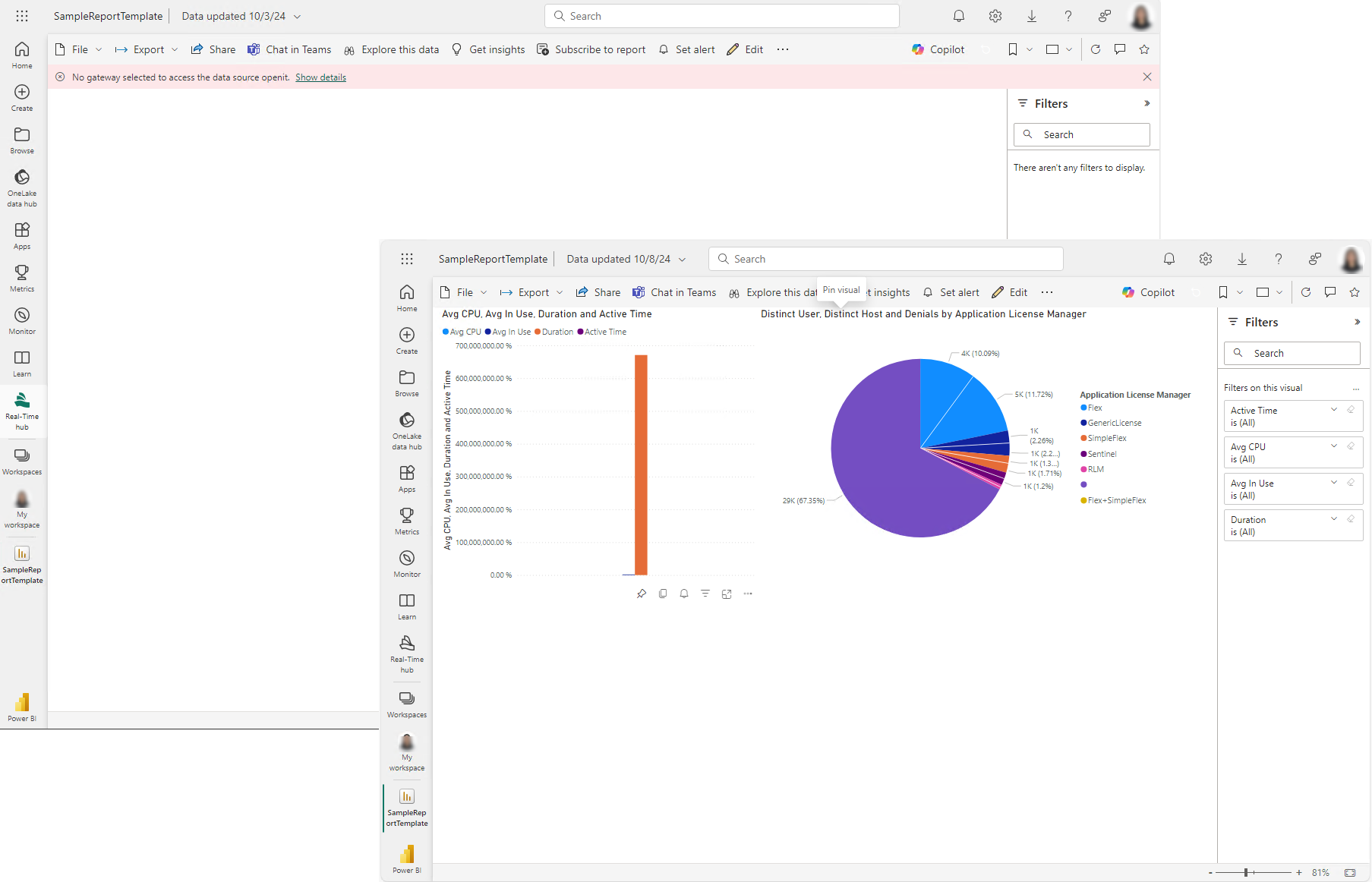The width and height of the screenshot is (1372, 882).
Task: Fit to page icon beside 81% zoom
Action: [1350, 873]
